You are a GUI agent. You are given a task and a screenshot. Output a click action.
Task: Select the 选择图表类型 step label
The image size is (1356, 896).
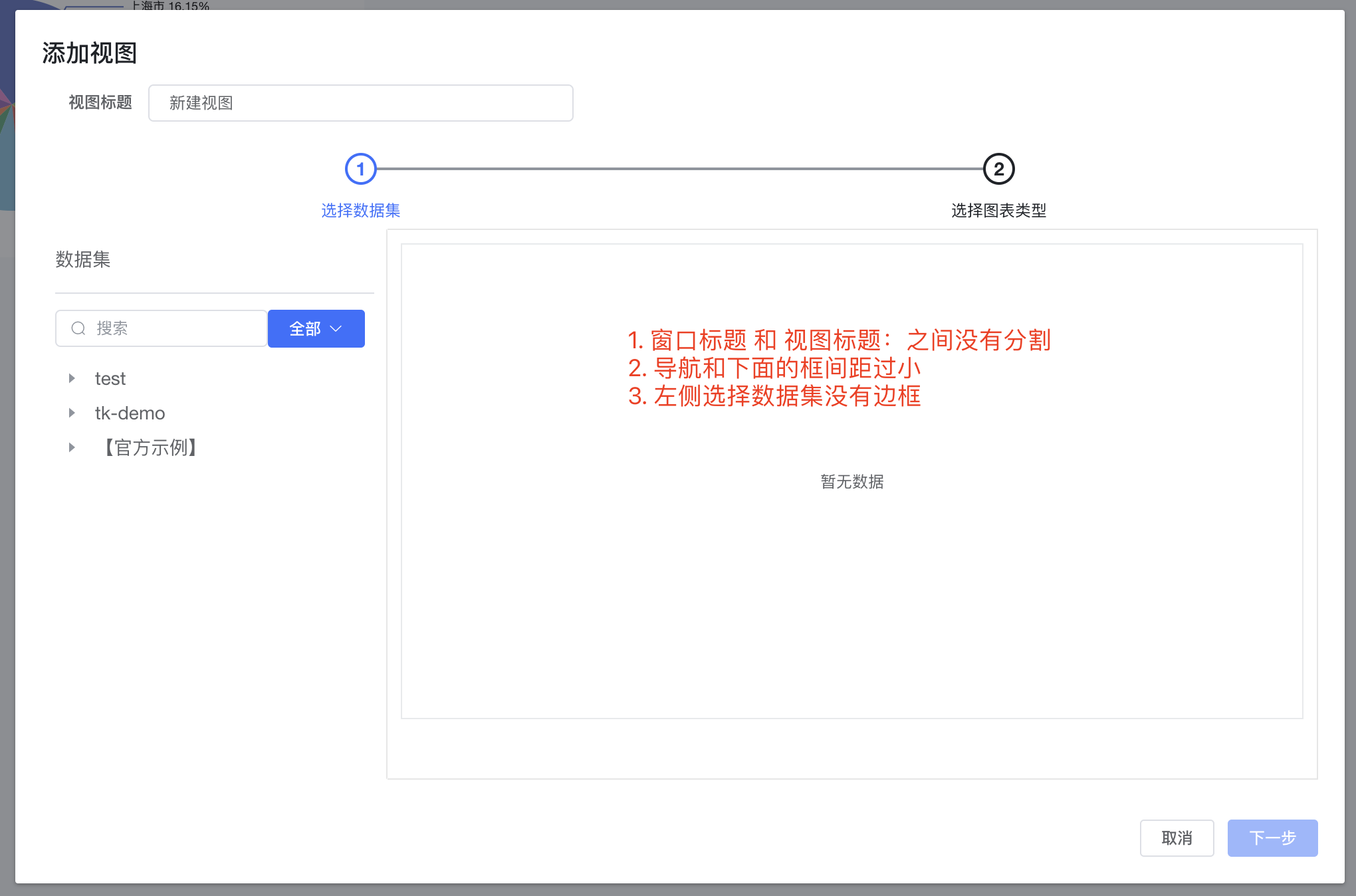[x=998, y=211]
